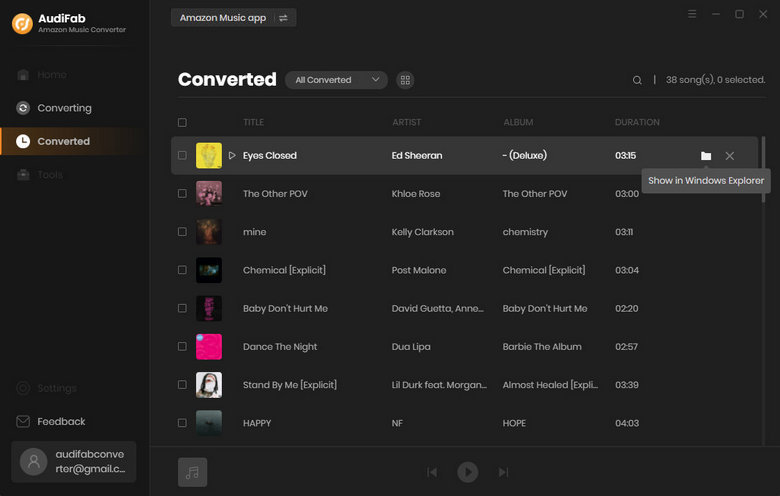
Task: Play Eyes Closed using the triangle icon
Action: coord(232,155)
